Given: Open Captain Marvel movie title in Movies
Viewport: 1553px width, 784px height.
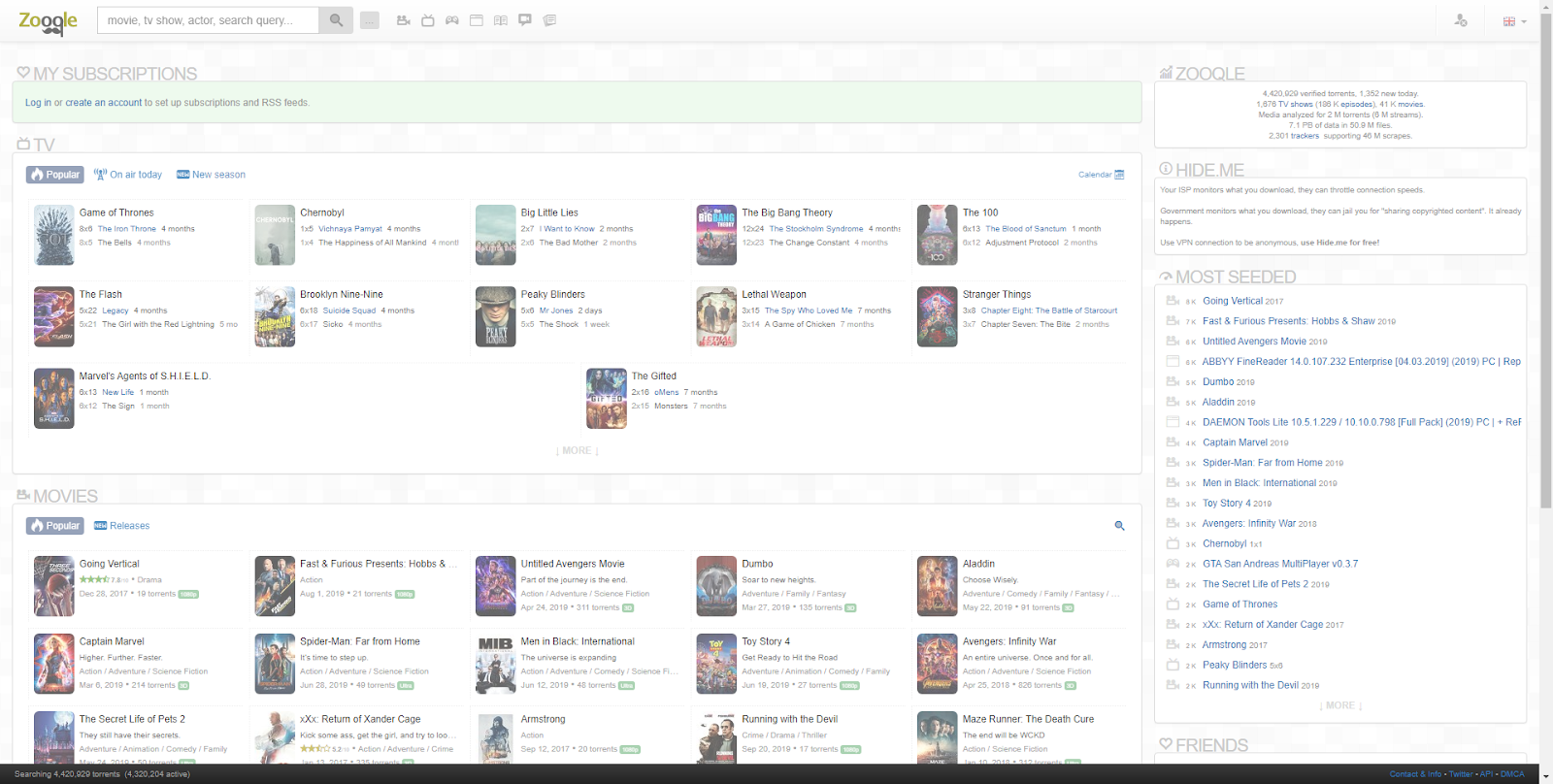Looking at the screenshot, I should point(112,641).
